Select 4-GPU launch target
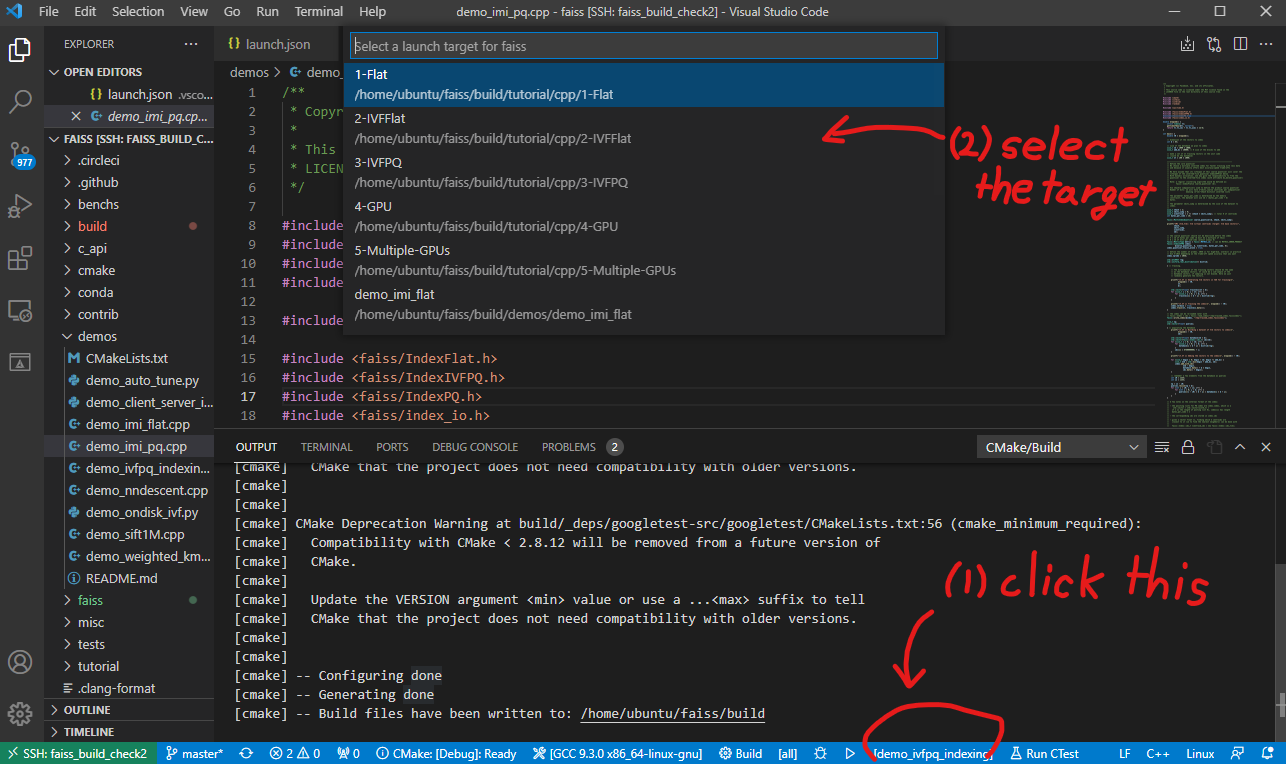 pyautogui.click(x=644, y=216)
